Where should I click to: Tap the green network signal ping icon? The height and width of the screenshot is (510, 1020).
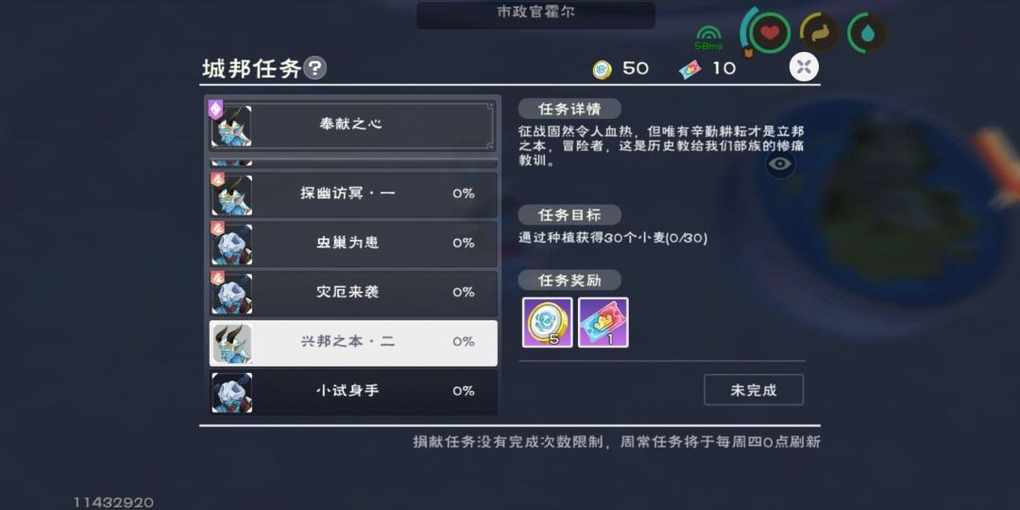708,38
